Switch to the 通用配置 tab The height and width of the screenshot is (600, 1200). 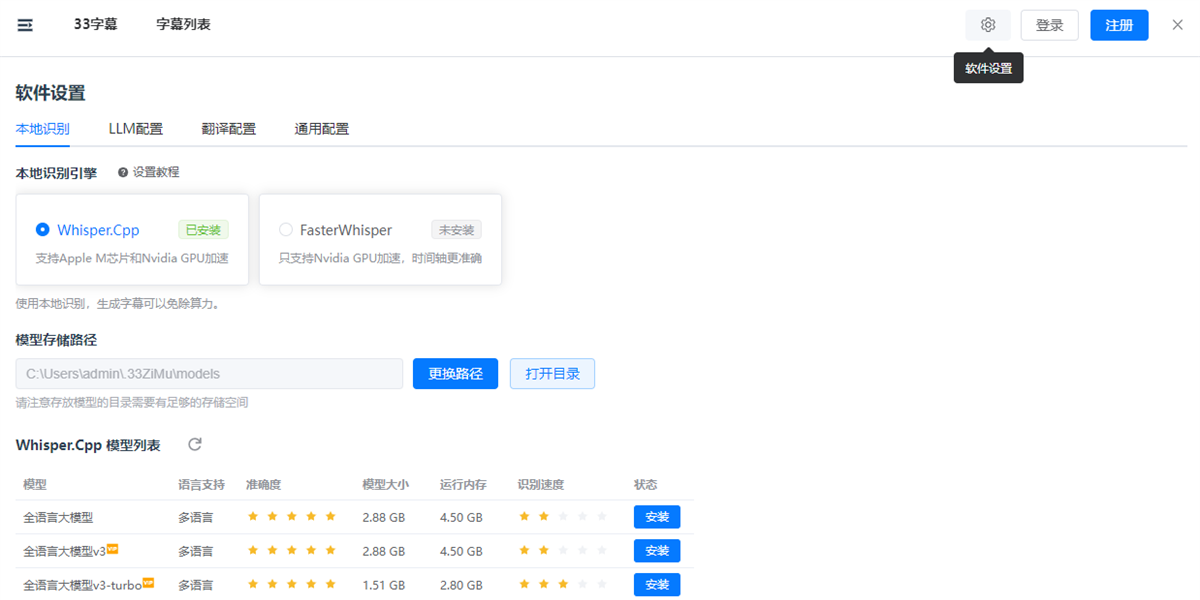[x=321, y=128]
